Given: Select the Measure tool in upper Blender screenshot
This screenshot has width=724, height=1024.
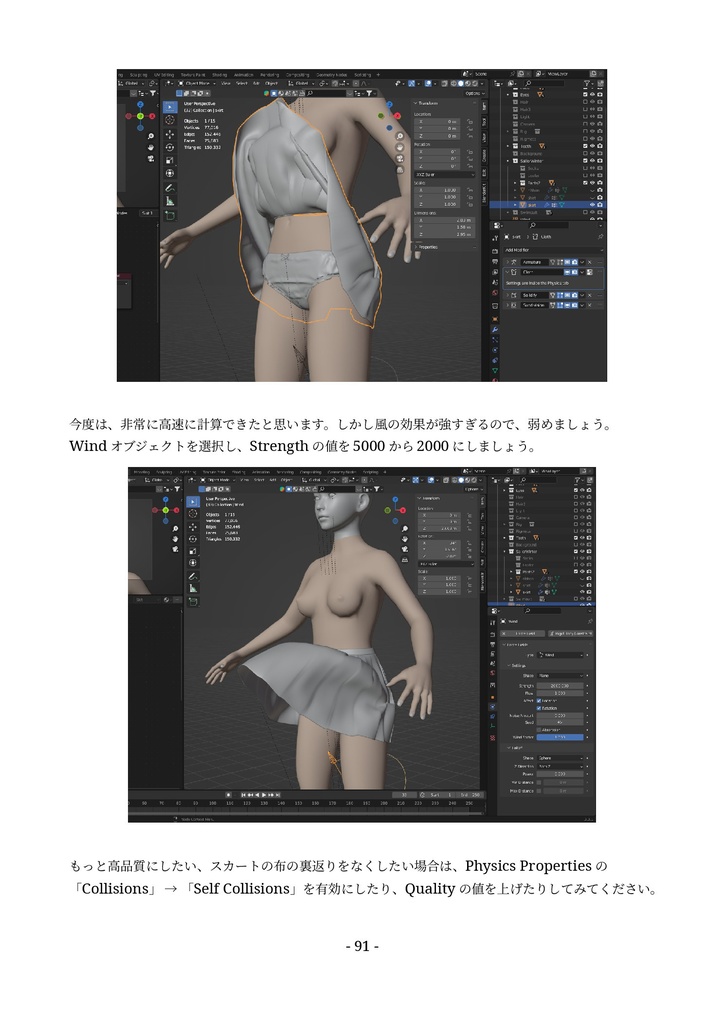Looking at the screenshot, I should (170, 201).
